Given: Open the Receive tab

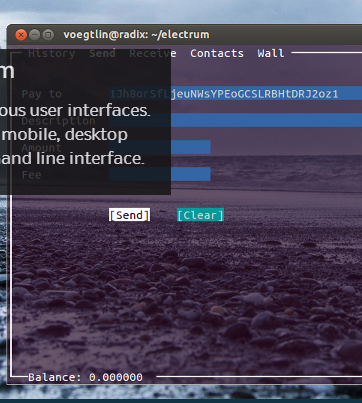Looking at the screenshot, I should click(x=153, y=53).
